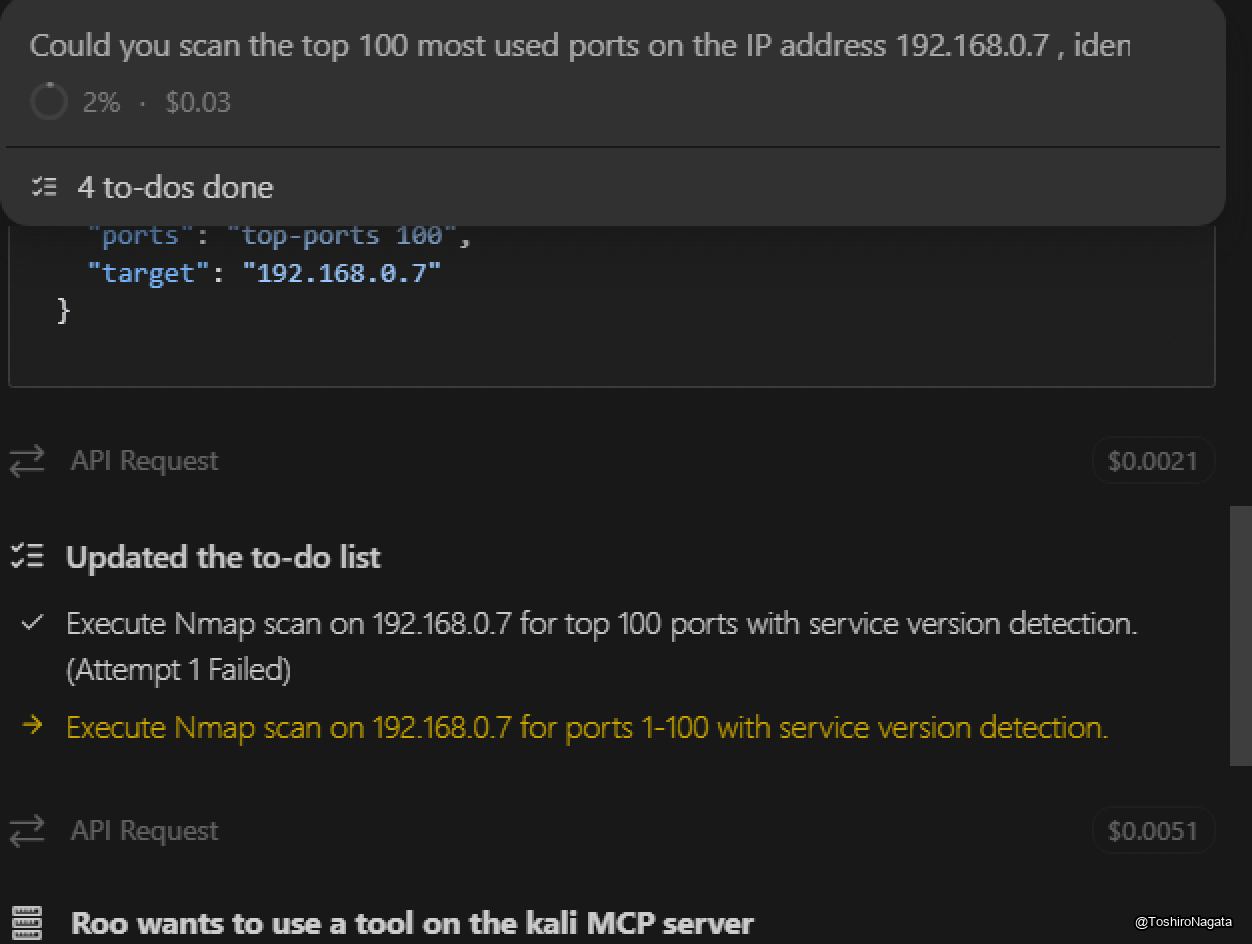Click the arrows icon of the $0.0051 API Request
The image size is (1252, 944).
pos(27,831)
